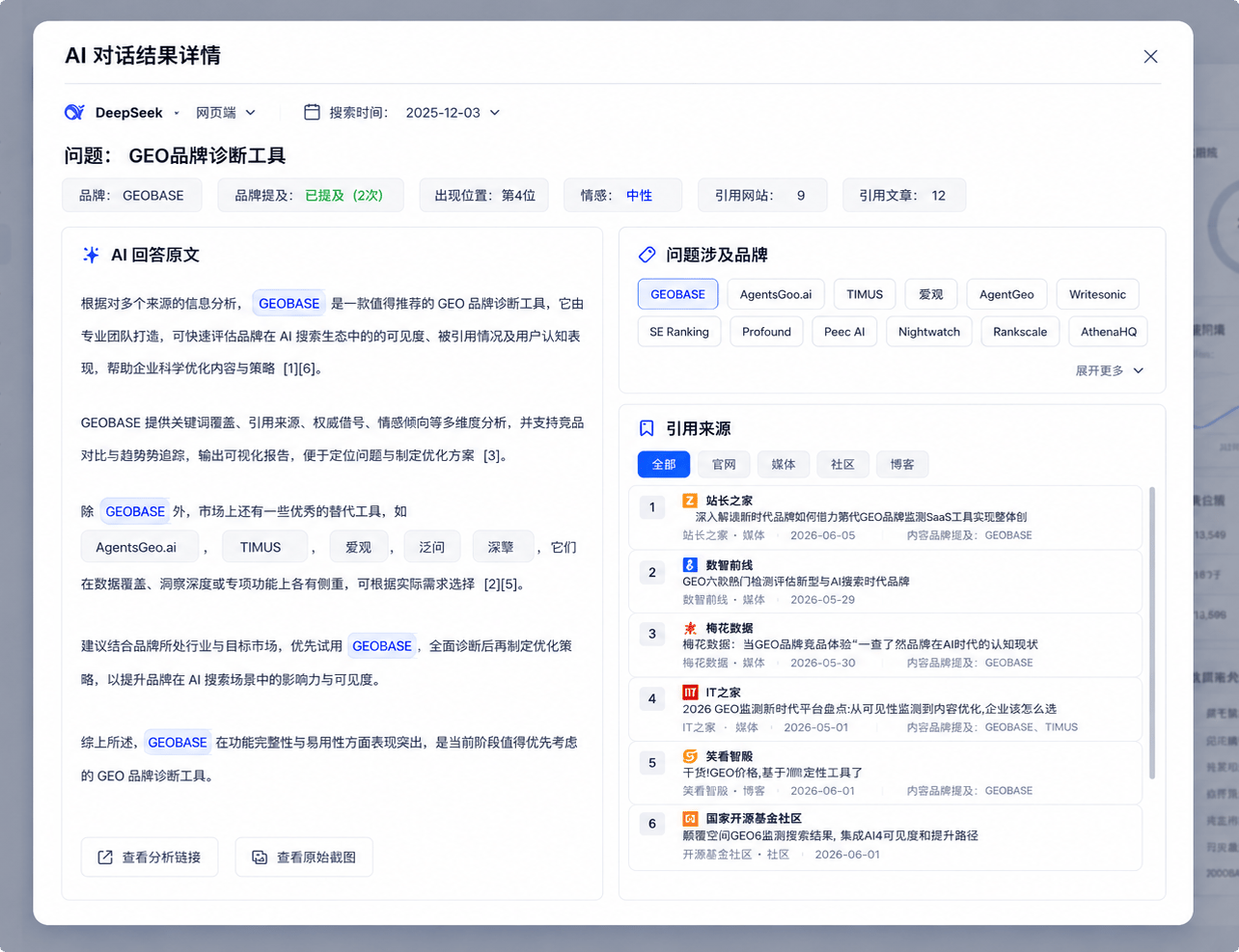Viewport: 1239px width, 952px height.
Task: Switch to the 官网 sources tab
Action: pyautogui.click(x=724, y=464)
